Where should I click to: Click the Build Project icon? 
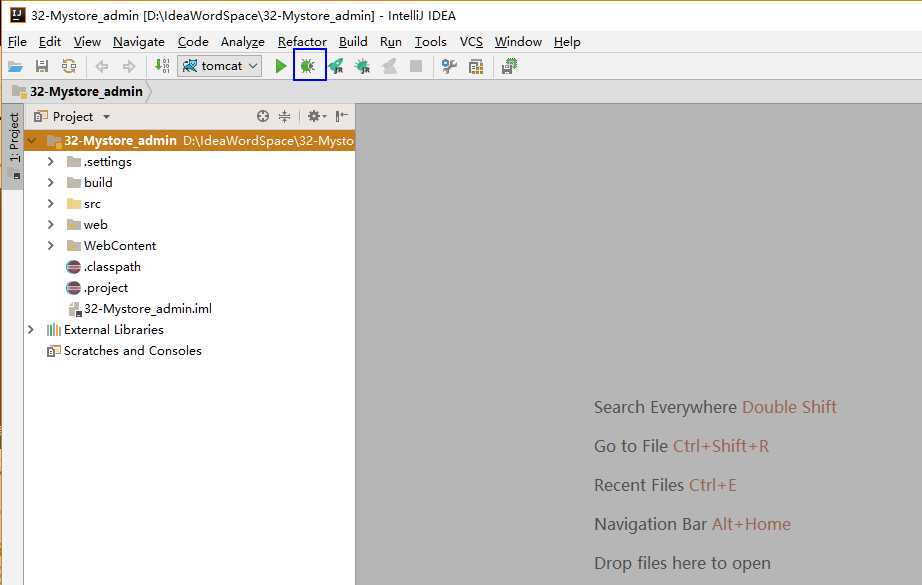(162, 66)
